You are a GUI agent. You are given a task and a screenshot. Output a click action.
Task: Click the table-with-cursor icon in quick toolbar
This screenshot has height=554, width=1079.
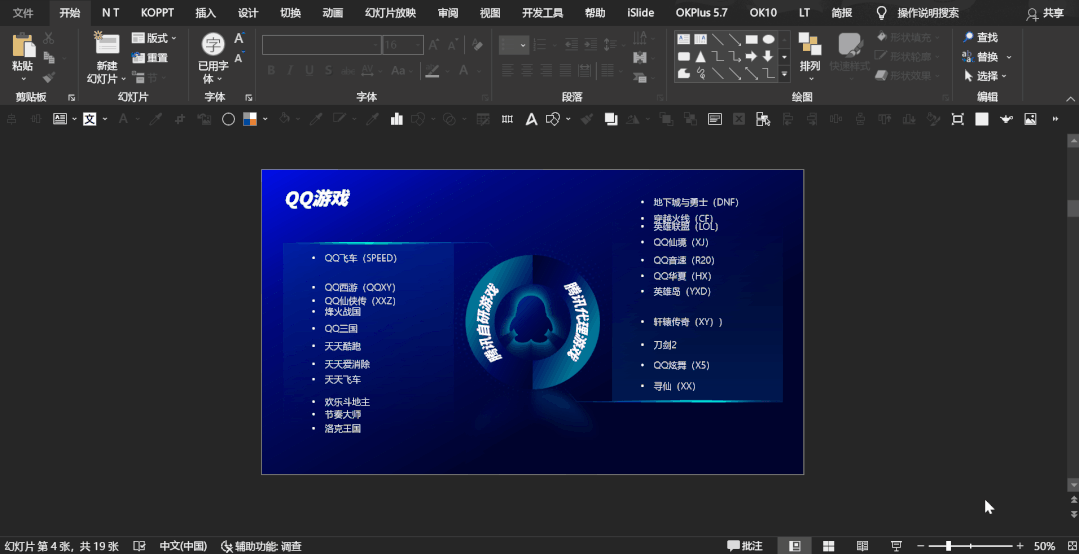(762, 119)
